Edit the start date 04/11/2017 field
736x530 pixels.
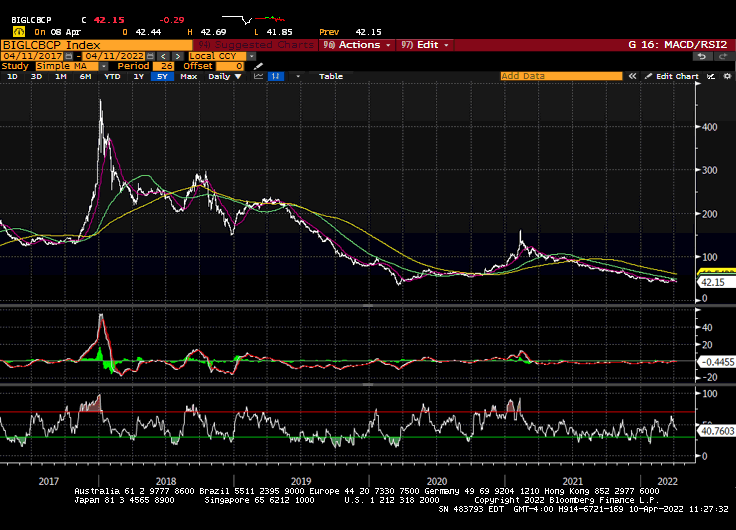click(33, 56)
